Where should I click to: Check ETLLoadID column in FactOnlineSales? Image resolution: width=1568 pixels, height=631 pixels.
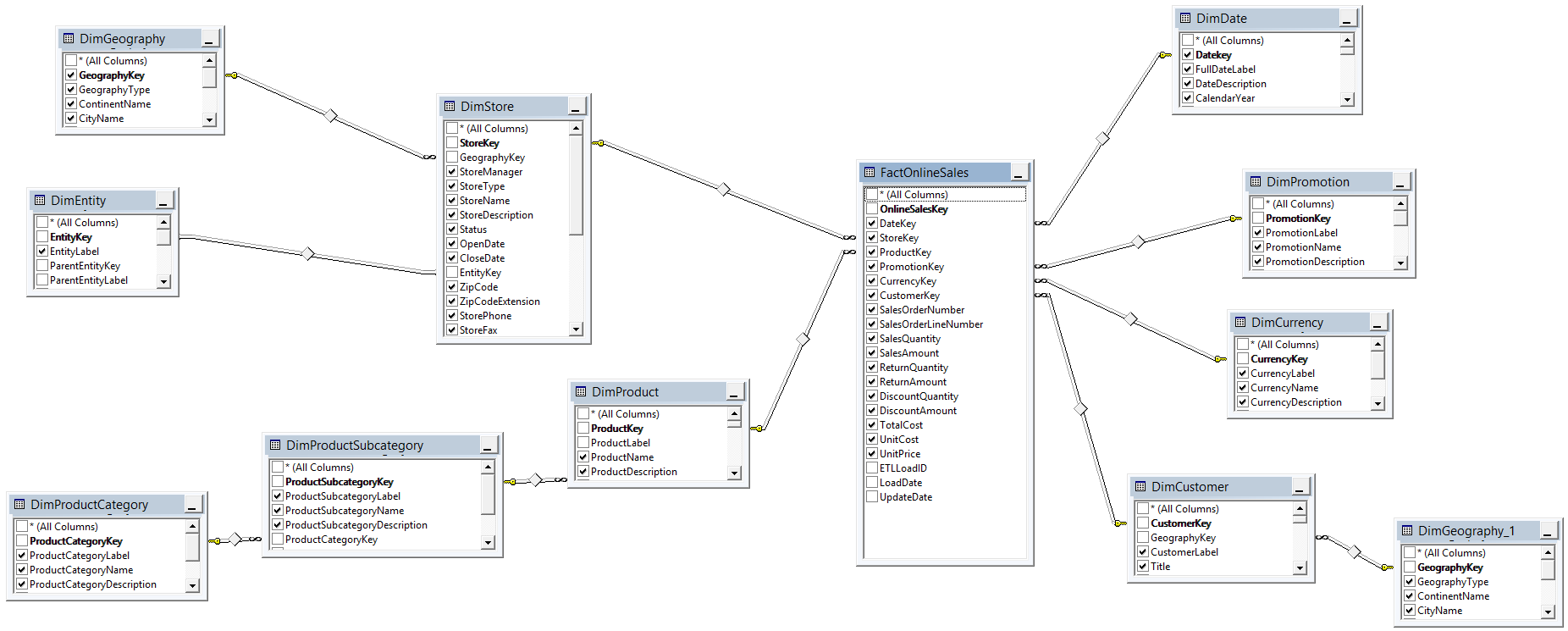pos(872,468)
